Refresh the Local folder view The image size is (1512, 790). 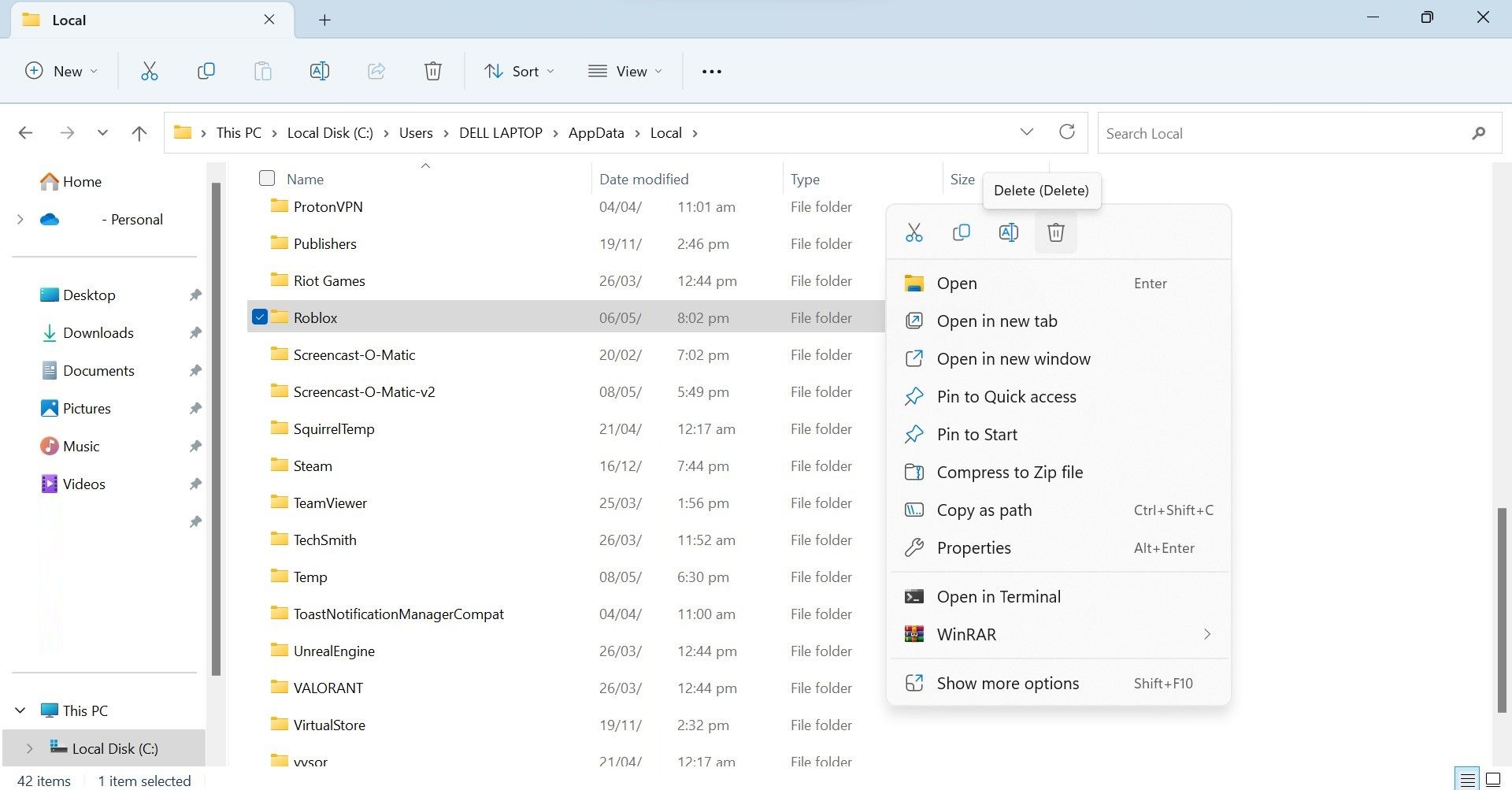(x=1066, y=132)
